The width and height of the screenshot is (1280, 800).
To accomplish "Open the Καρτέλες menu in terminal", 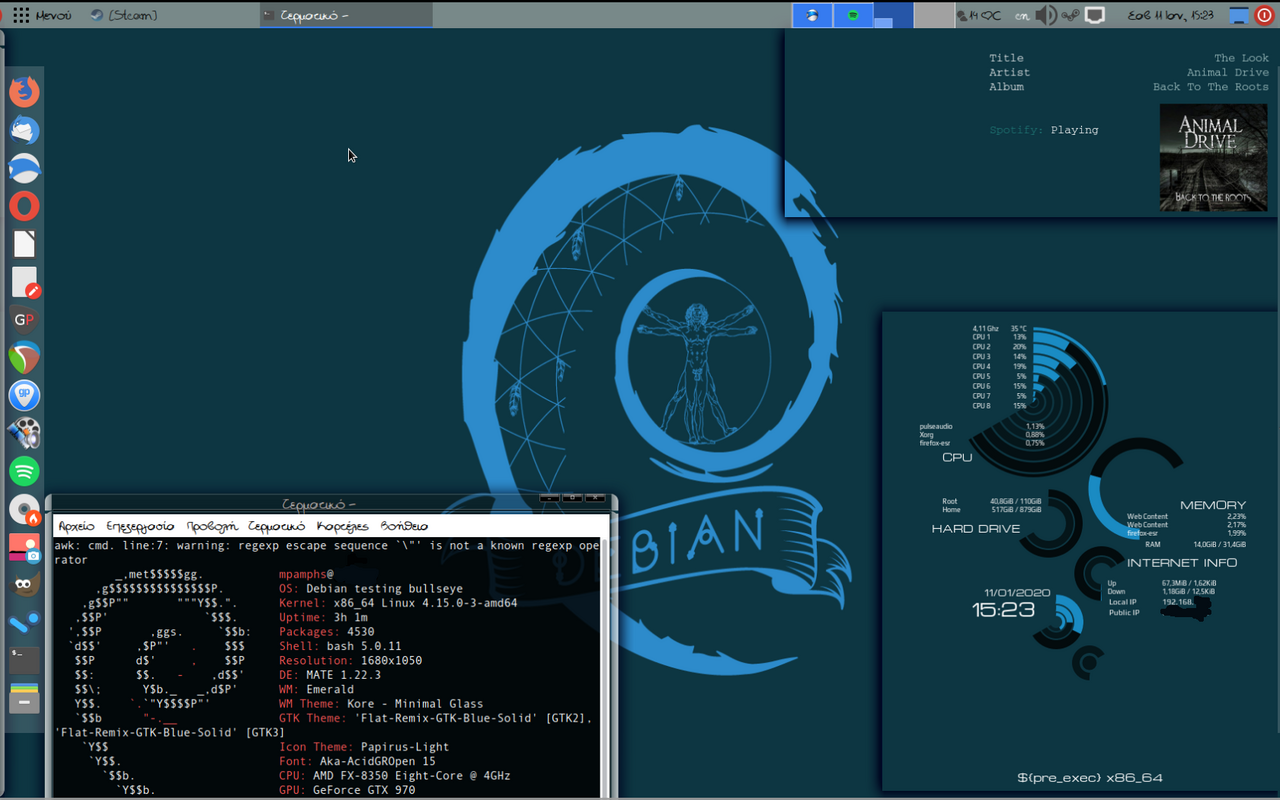I will click(x=342, y=526).
